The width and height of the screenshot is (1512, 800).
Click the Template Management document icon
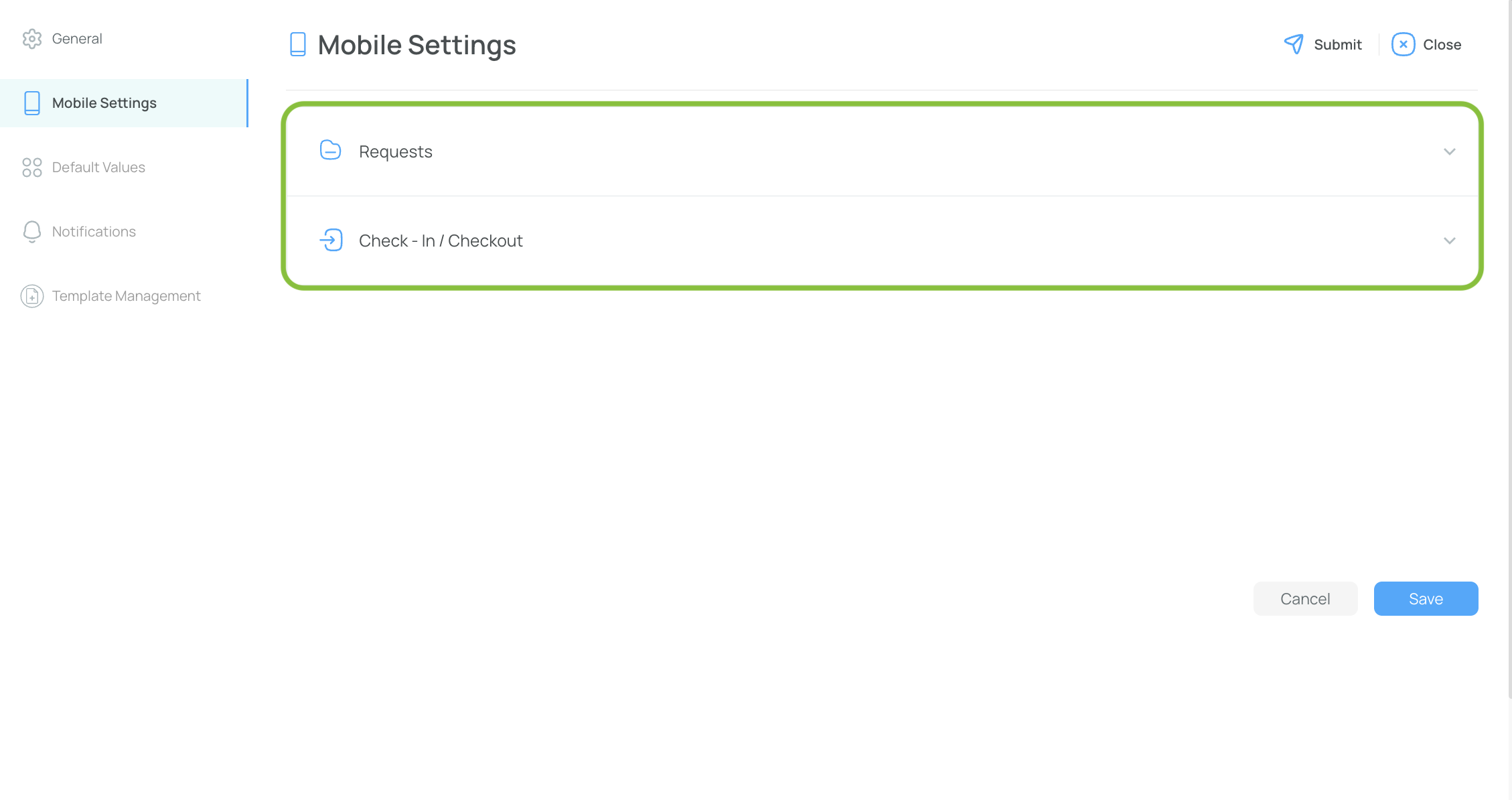click(31, 296)
